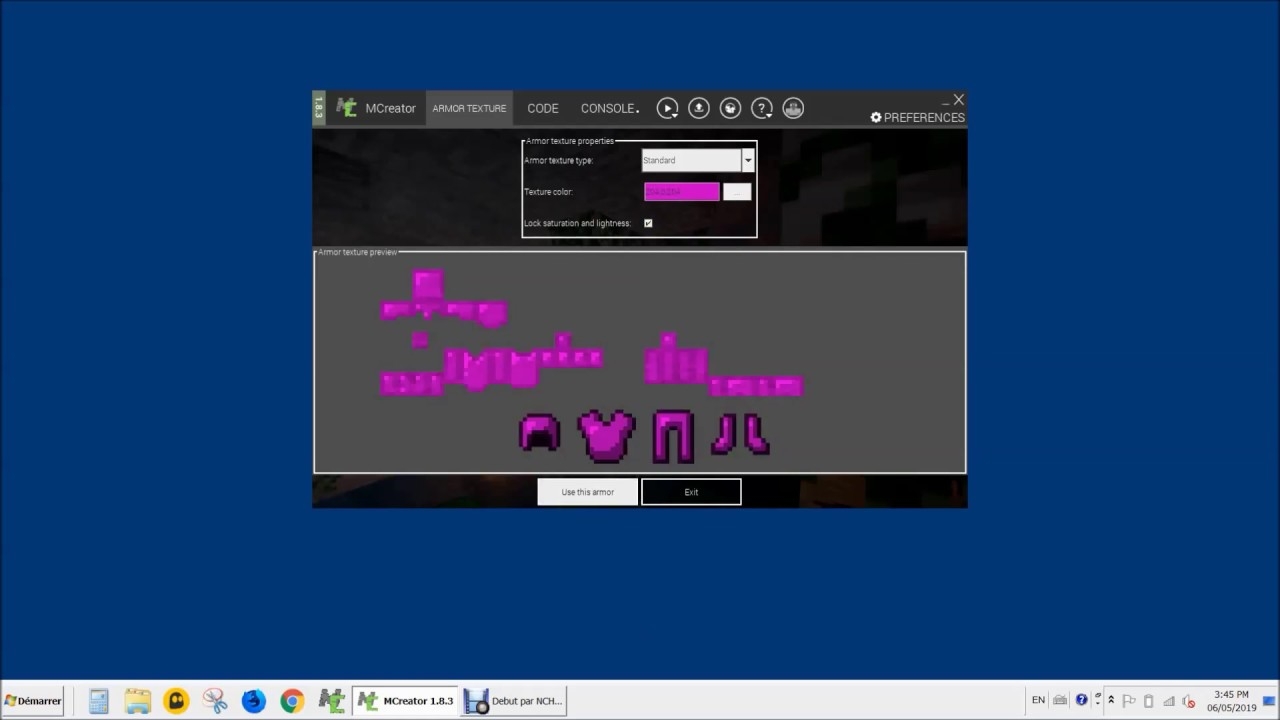
Task: Click the ellipsis color chooser button
Action: pos(737,191)
